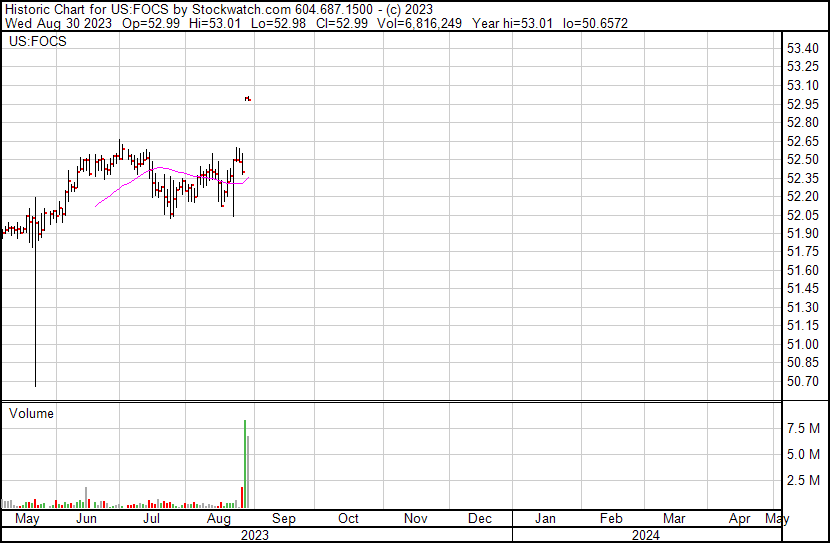830x543 pixels.
Task: Click the Op=52.99 header value
Action: tap(151, 23)
